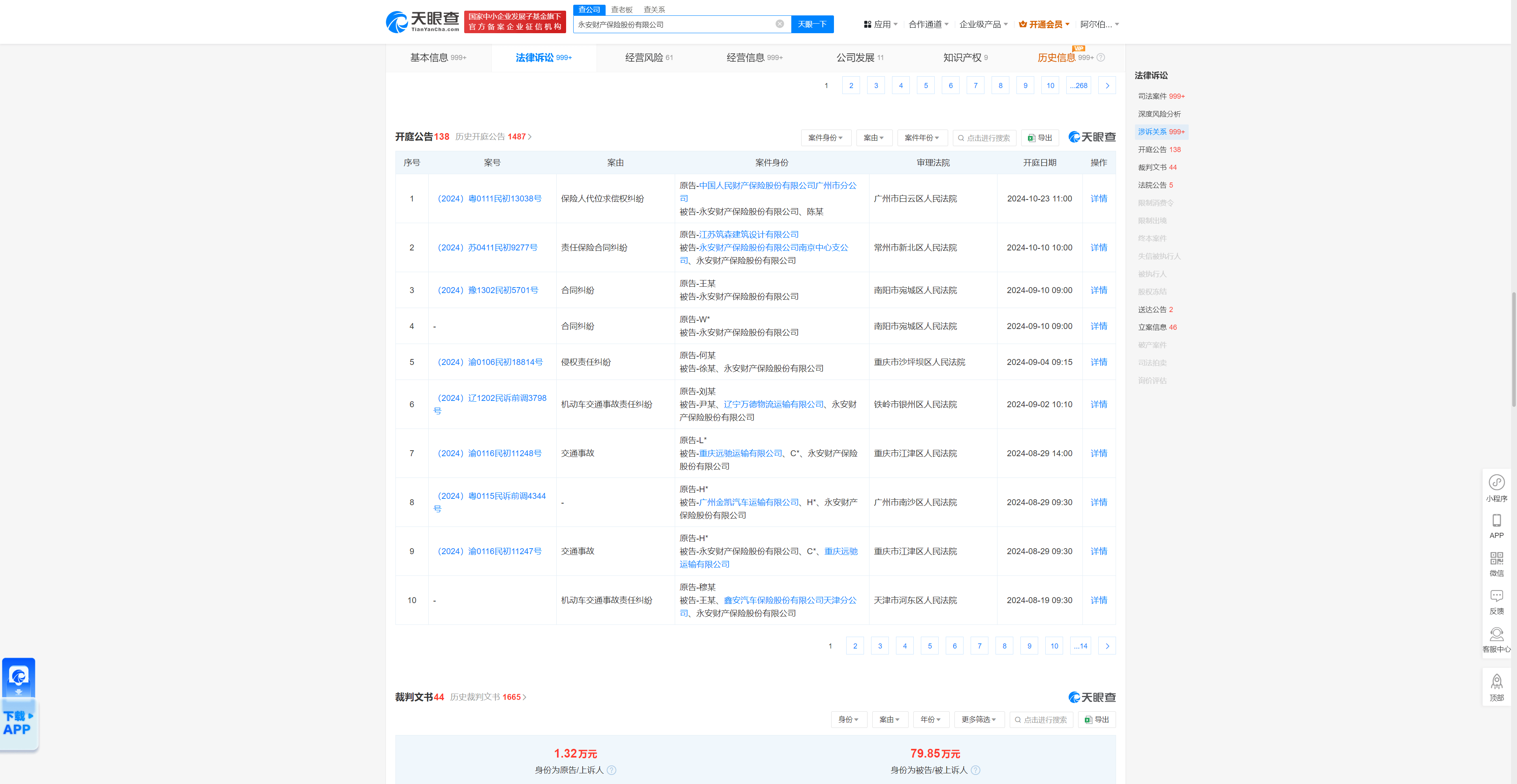View 详情 for row 10 hearing
This screenshot has height=784, width=1517.
pyautogui.click(x=1098, y=600)
